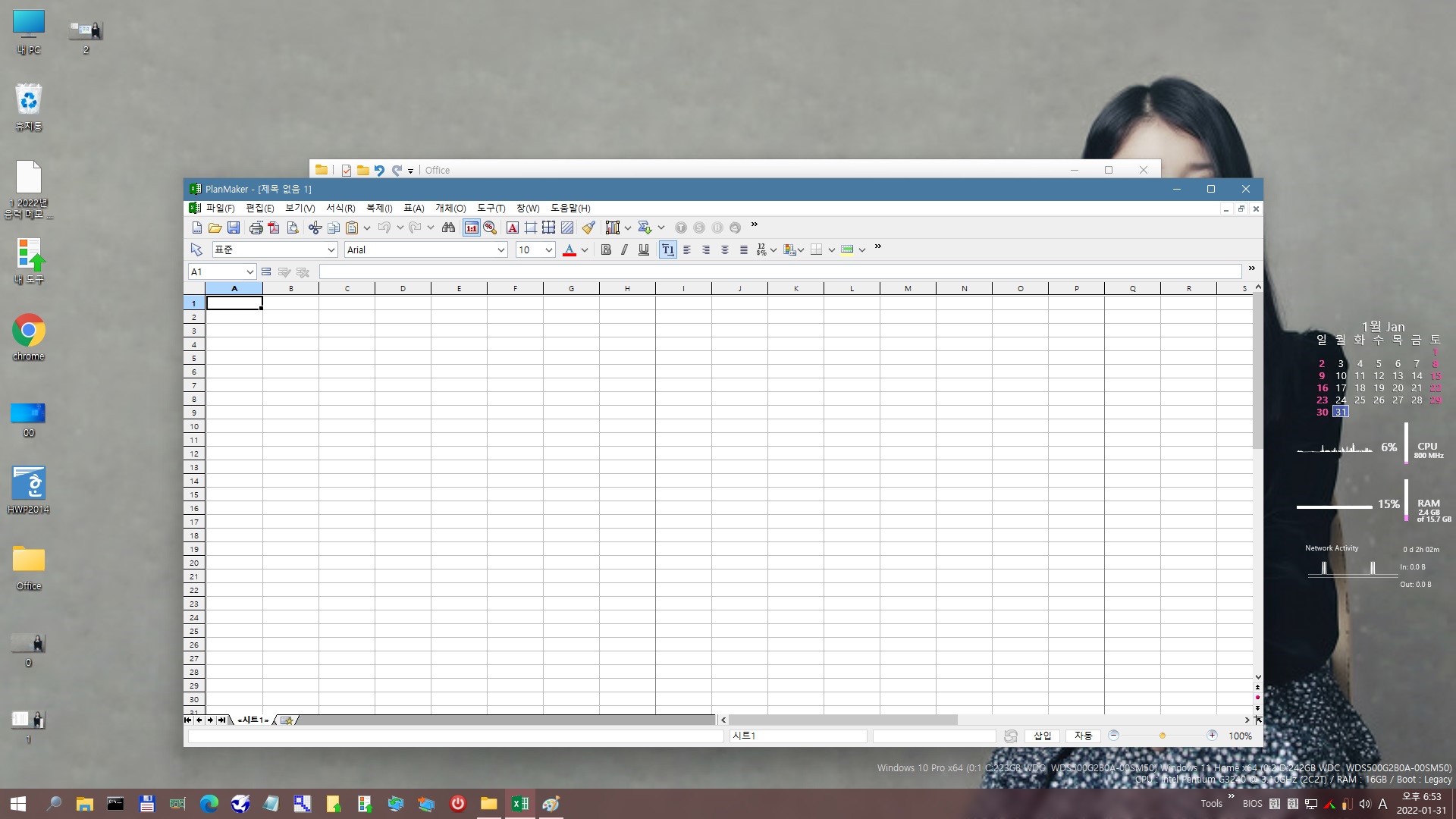The height and width of the screenshot is (819, 1456).
Task: Insert a chart using the chart icon
Action: tap(613, 227)
